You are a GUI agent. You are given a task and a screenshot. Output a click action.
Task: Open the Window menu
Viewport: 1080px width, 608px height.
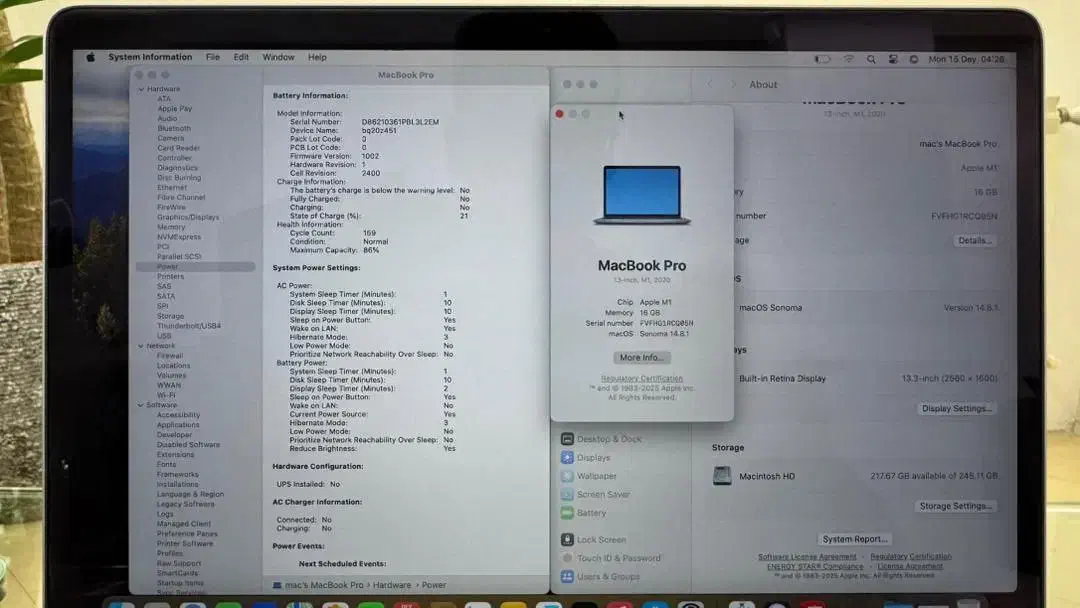click(278, 57)
